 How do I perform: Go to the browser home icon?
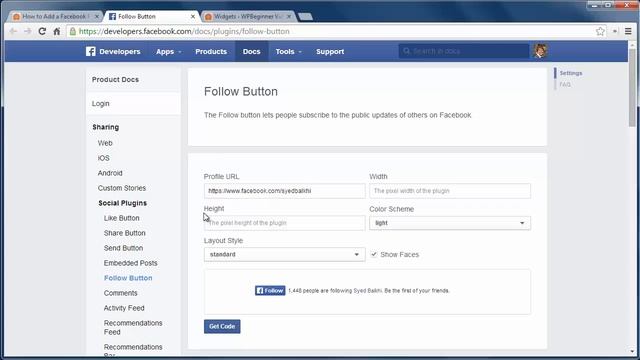click(57, 31)
